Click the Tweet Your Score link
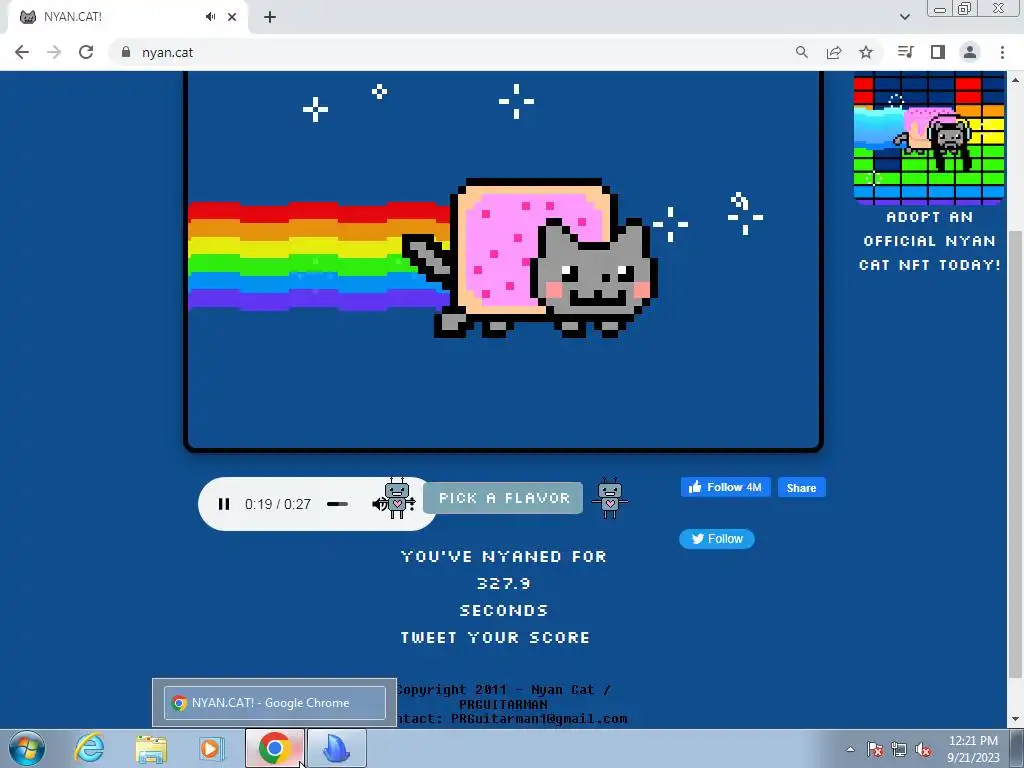The image size is (1024, 768). click(x=495, y=637)
